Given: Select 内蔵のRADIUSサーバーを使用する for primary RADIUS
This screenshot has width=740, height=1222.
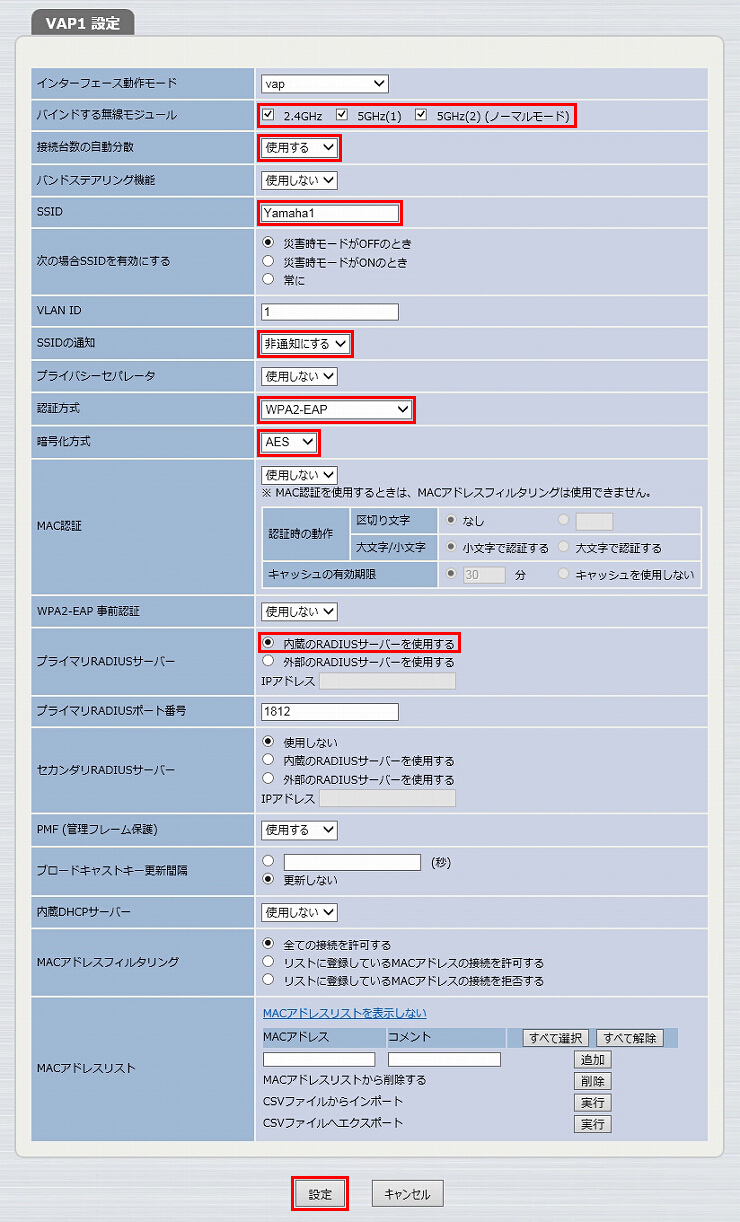Looking at the screenshot, I should (268, 644).
